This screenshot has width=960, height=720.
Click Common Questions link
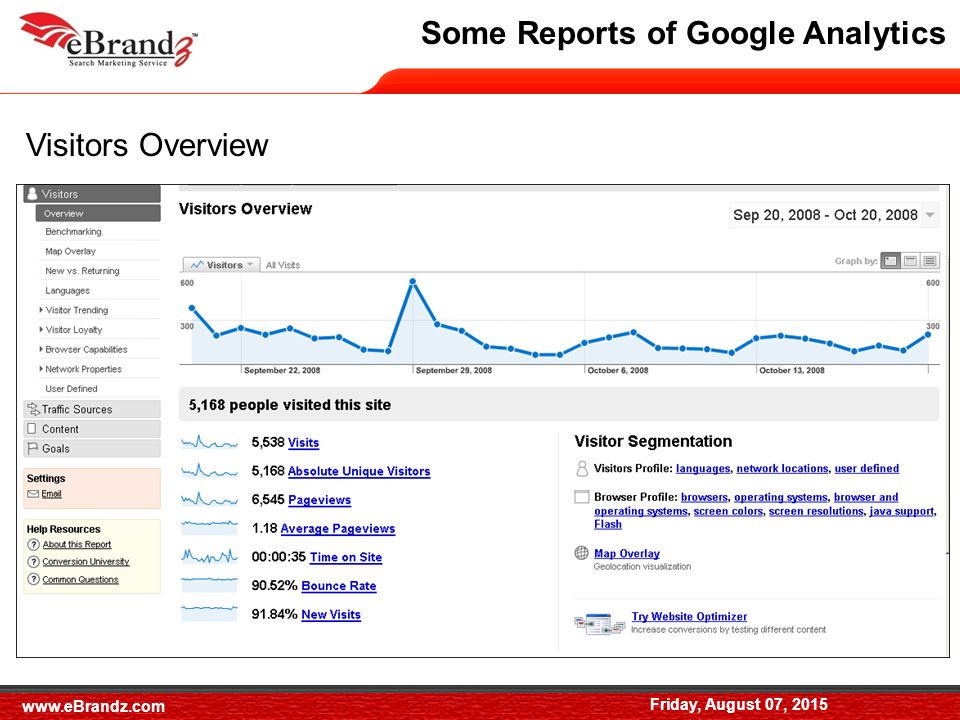point(80,579)
